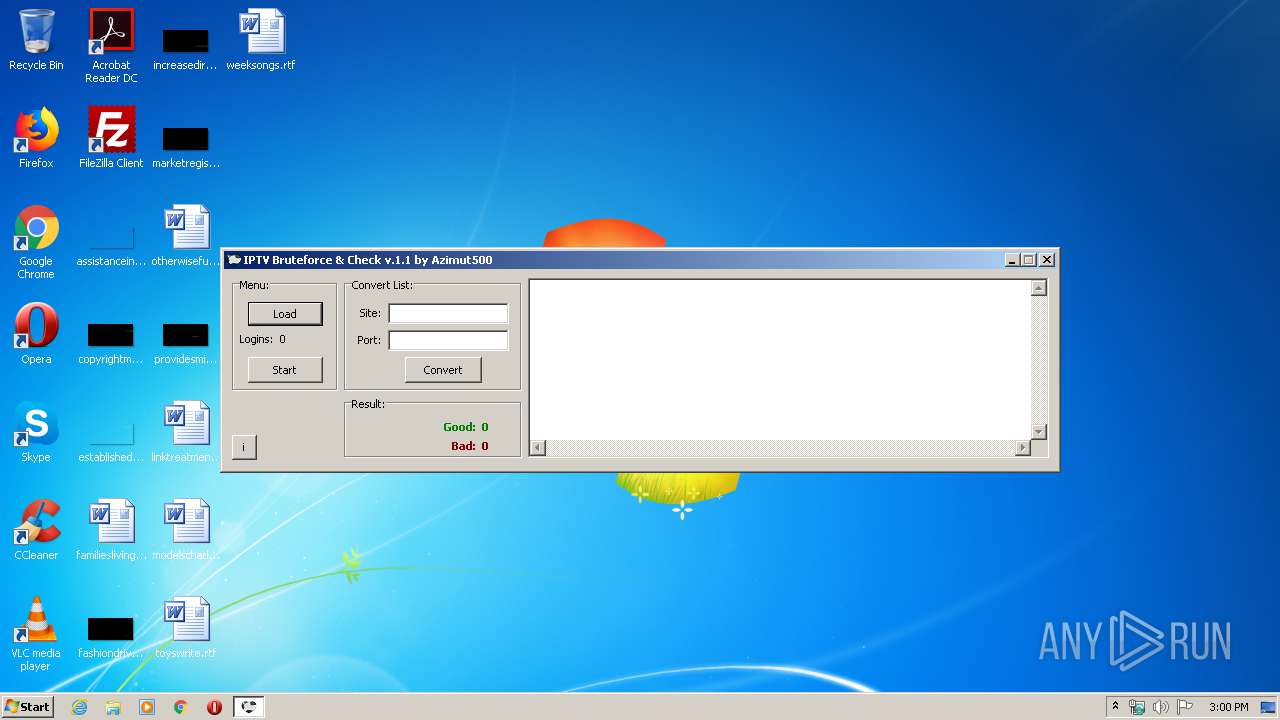
Task: Open the Google Chrome desktop shortcut
Action: pyautogui.click(x=36, y=243)
